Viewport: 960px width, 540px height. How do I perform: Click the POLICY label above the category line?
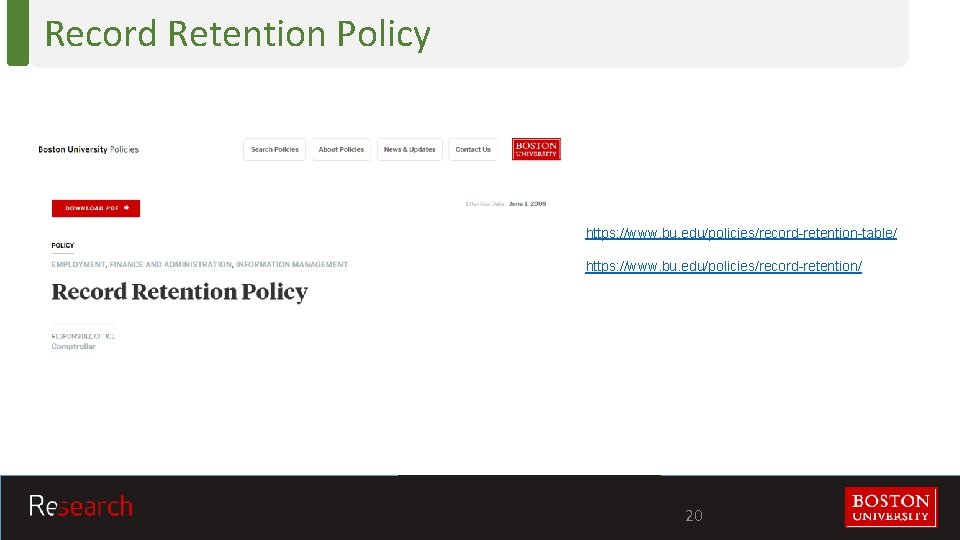(62, 246)
